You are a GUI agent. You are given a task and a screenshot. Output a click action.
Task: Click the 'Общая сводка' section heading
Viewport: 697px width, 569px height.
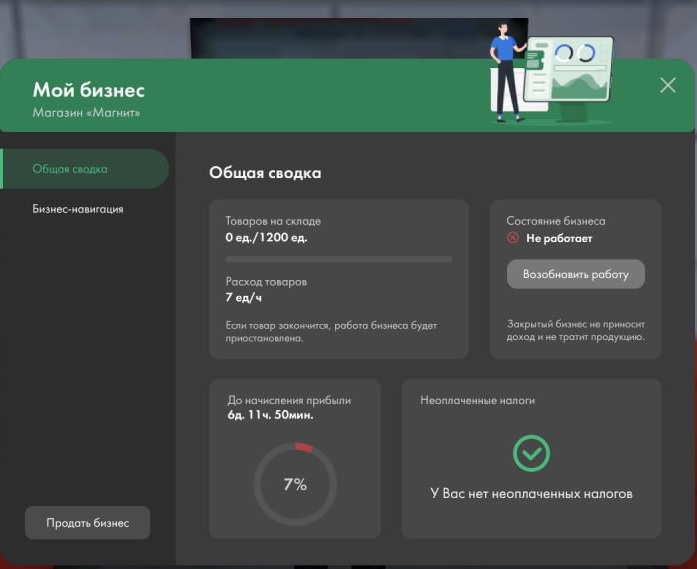tap(265, 173)
